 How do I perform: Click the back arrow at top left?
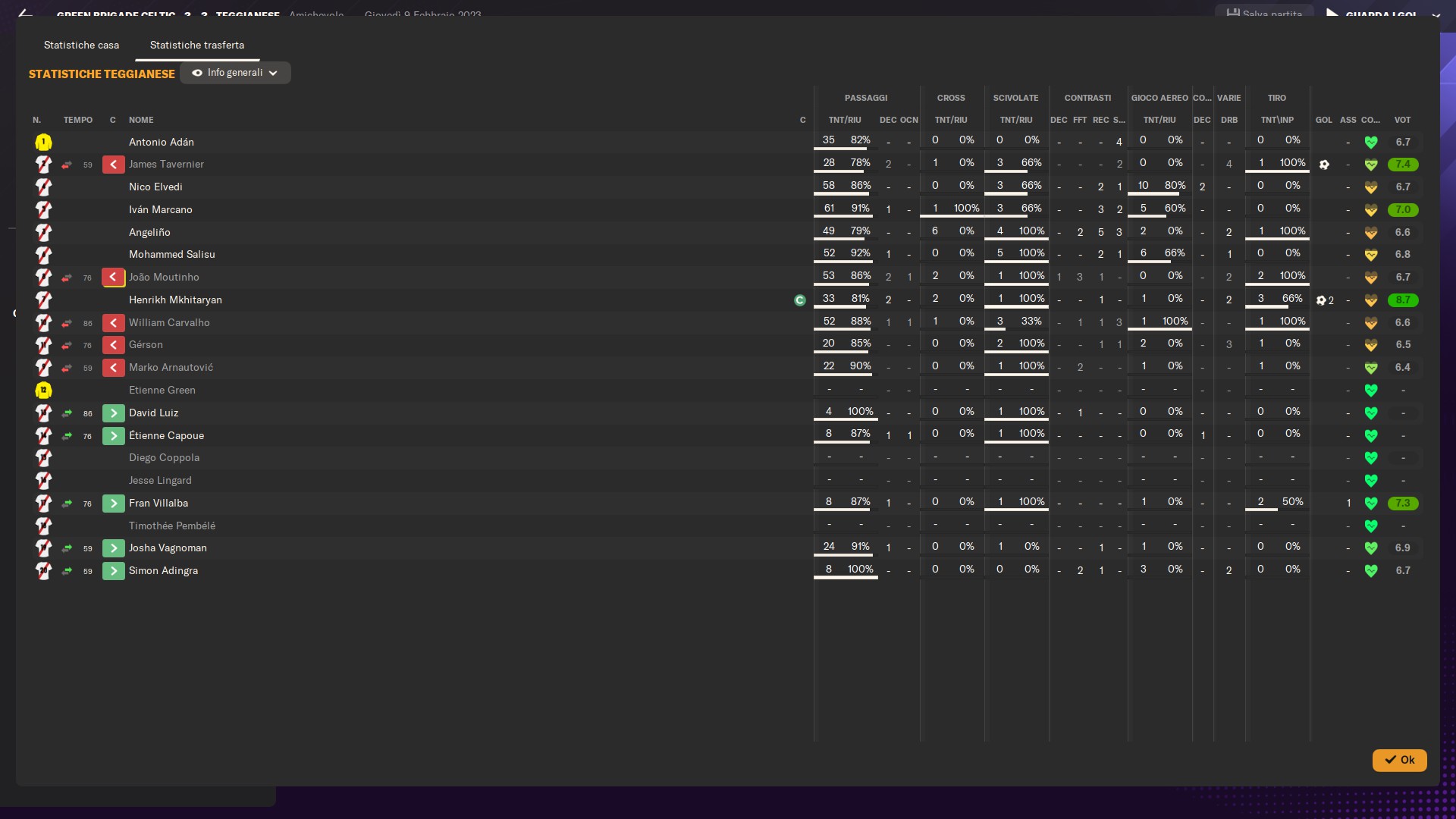pos(26,13)
